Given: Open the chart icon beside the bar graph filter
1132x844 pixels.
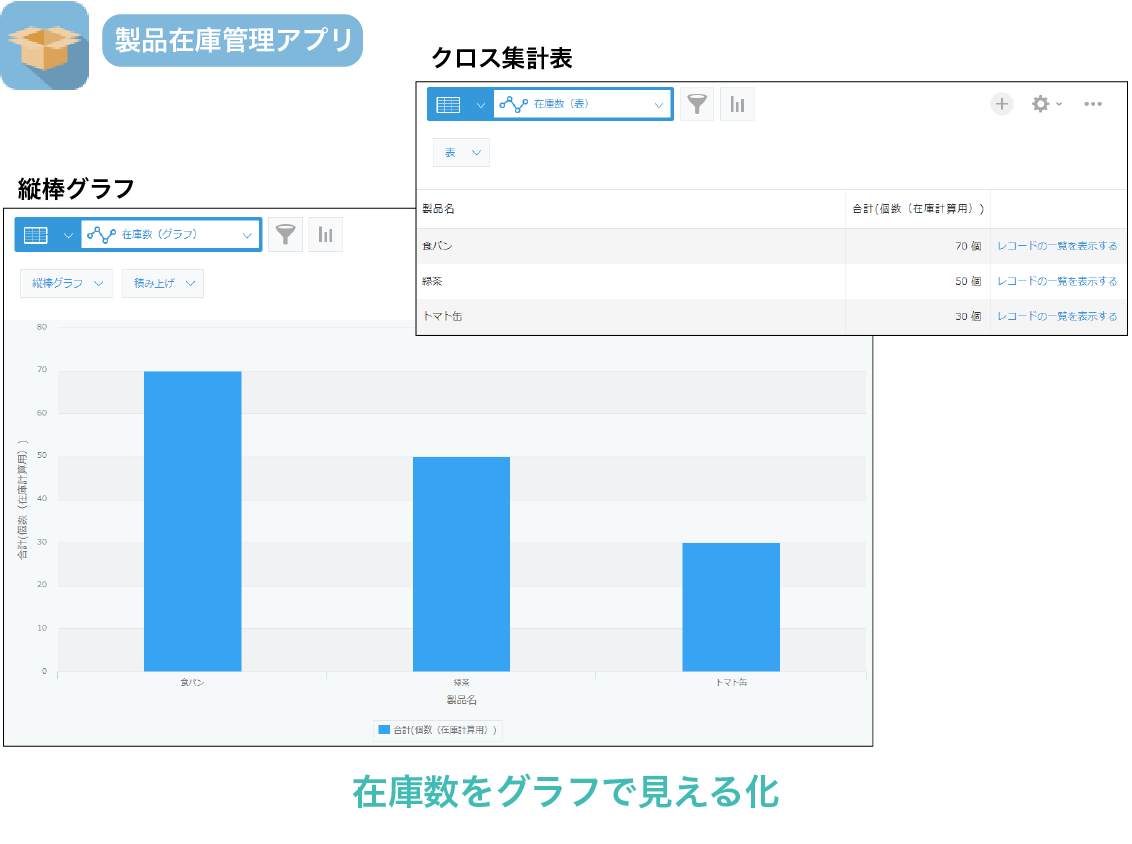Looking at the screenshot, I should 325,234.
